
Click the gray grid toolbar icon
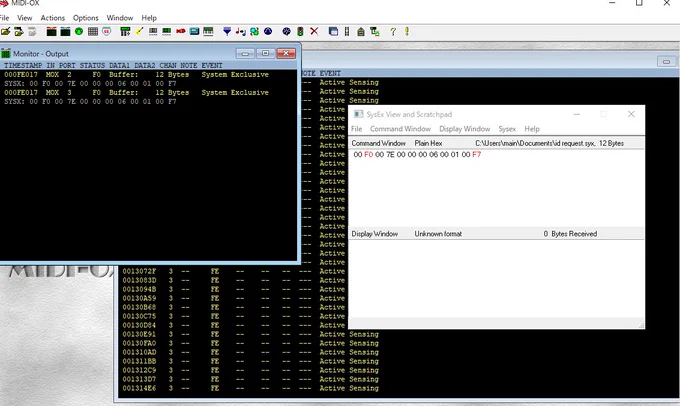[93, 31]
